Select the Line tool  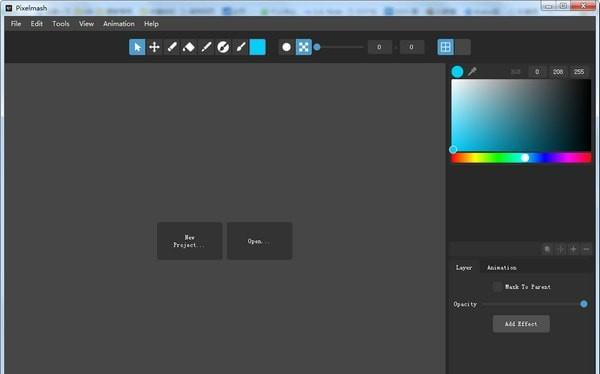coord(206,47)
